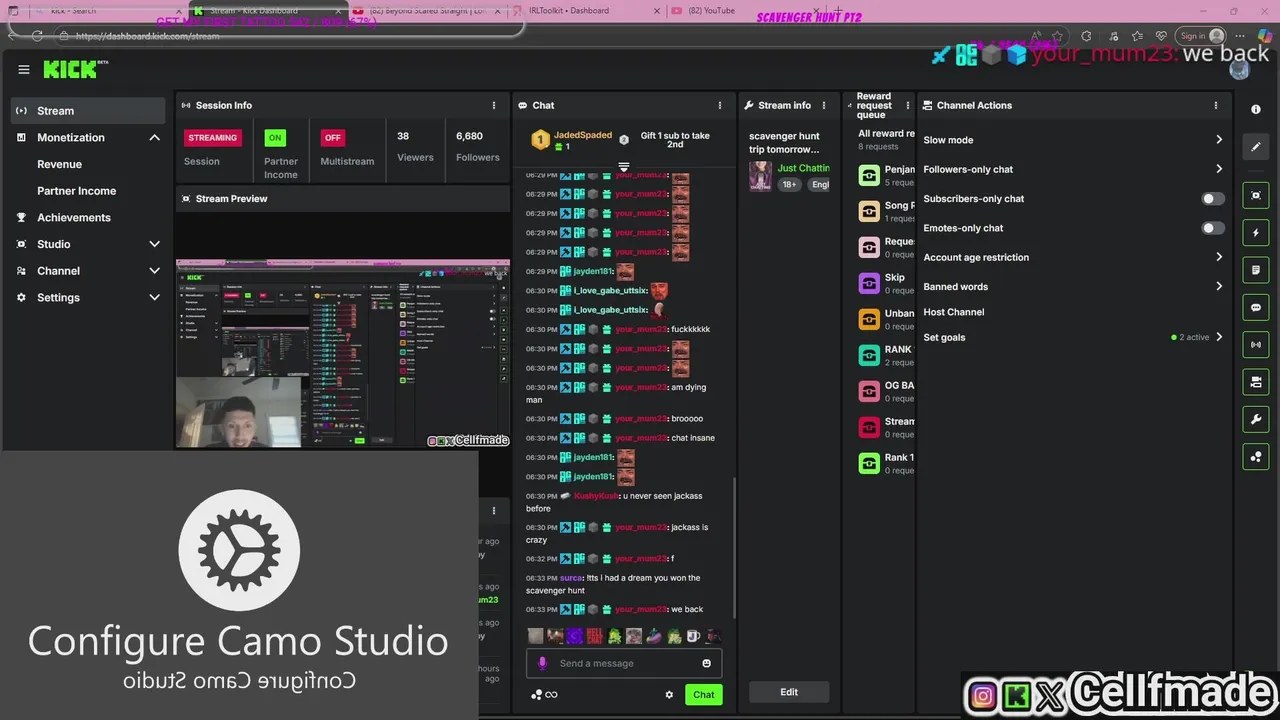Viewport: 1280px width, 720px height.
Task: Click the pencil edit-layout icon
Action: (1256, 147)
